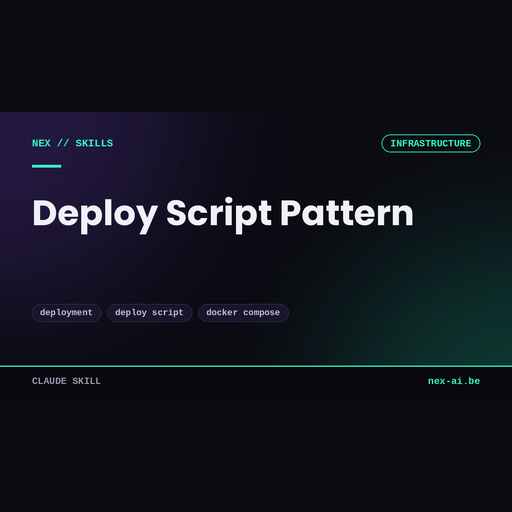Click the INFRASTRUCTURE category badge

point(431,143)
